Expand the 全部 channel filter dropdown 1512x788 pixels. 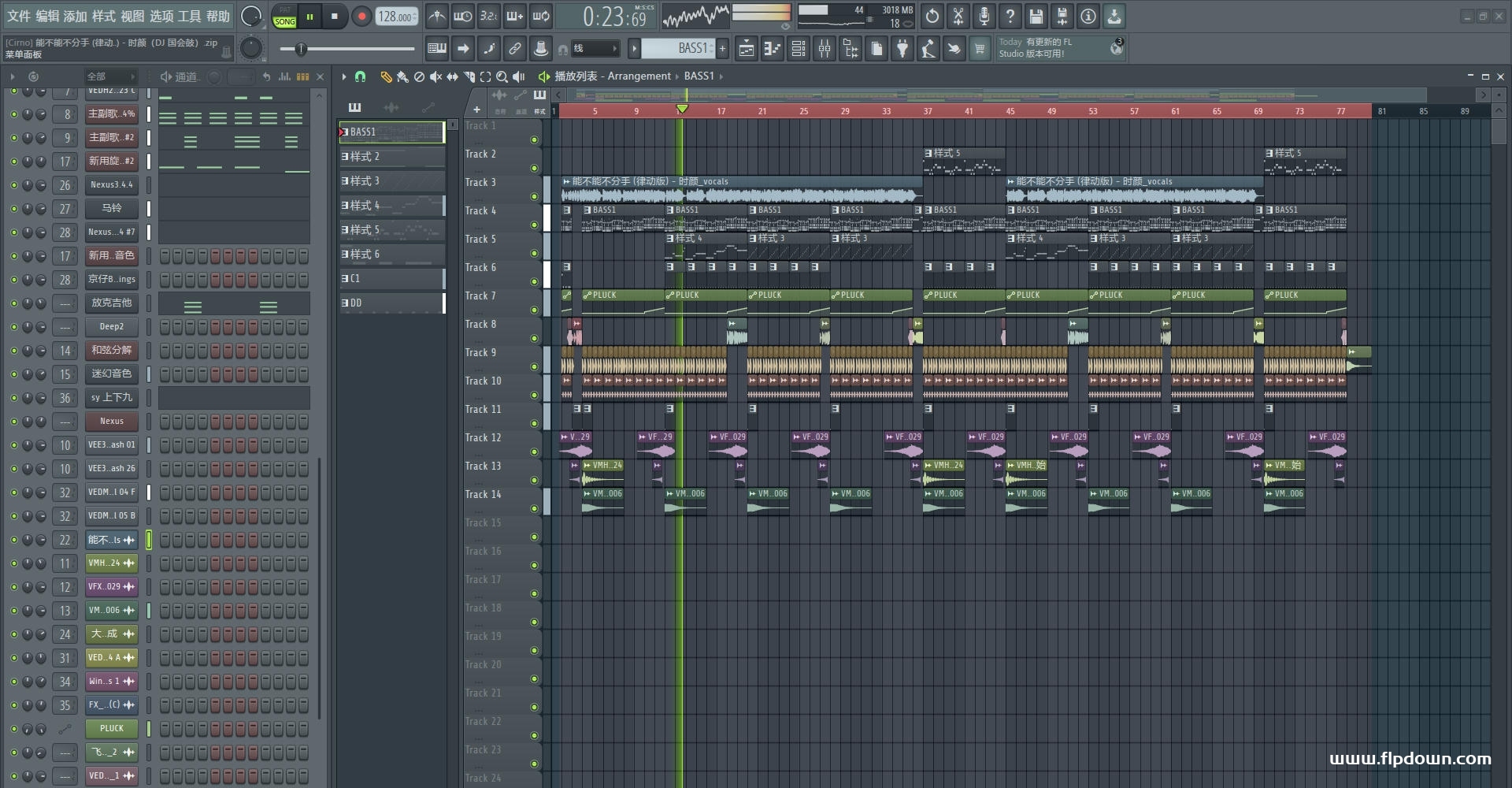pyautogui.click(x=111, y=76)
